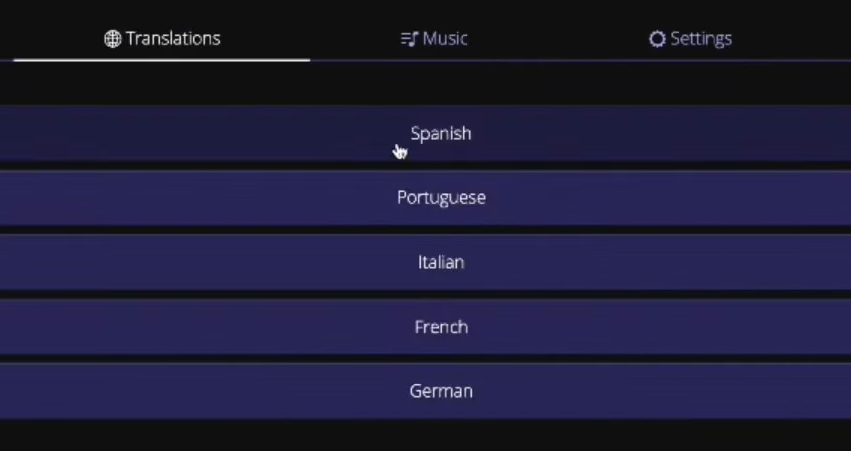Image resolution: width=851 pixels, height=451 pixels.
Task: Switch to the Music tab
Action: (x=434, y=39)
